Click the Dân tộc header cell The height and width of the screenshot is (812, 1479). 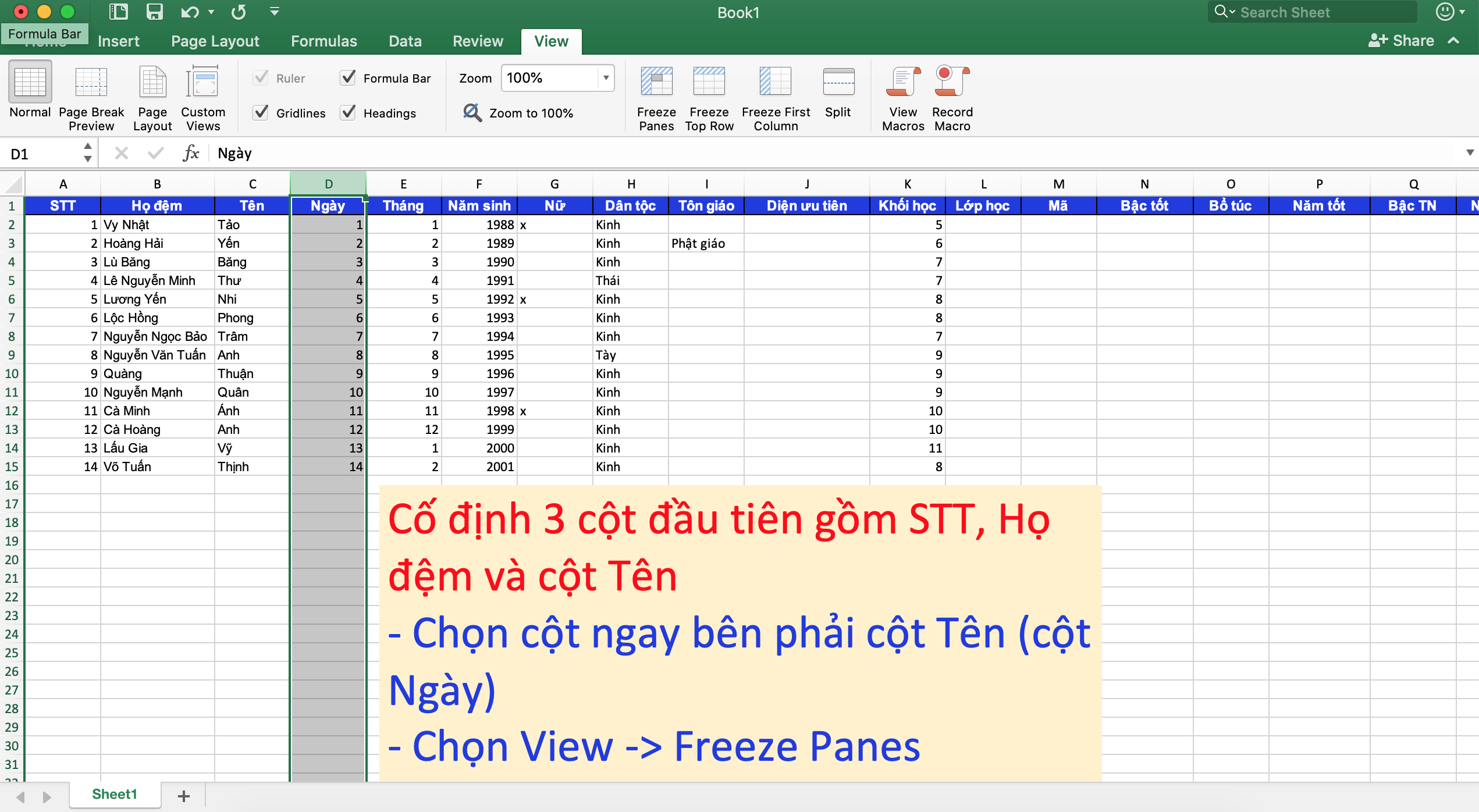click(630, 205)
